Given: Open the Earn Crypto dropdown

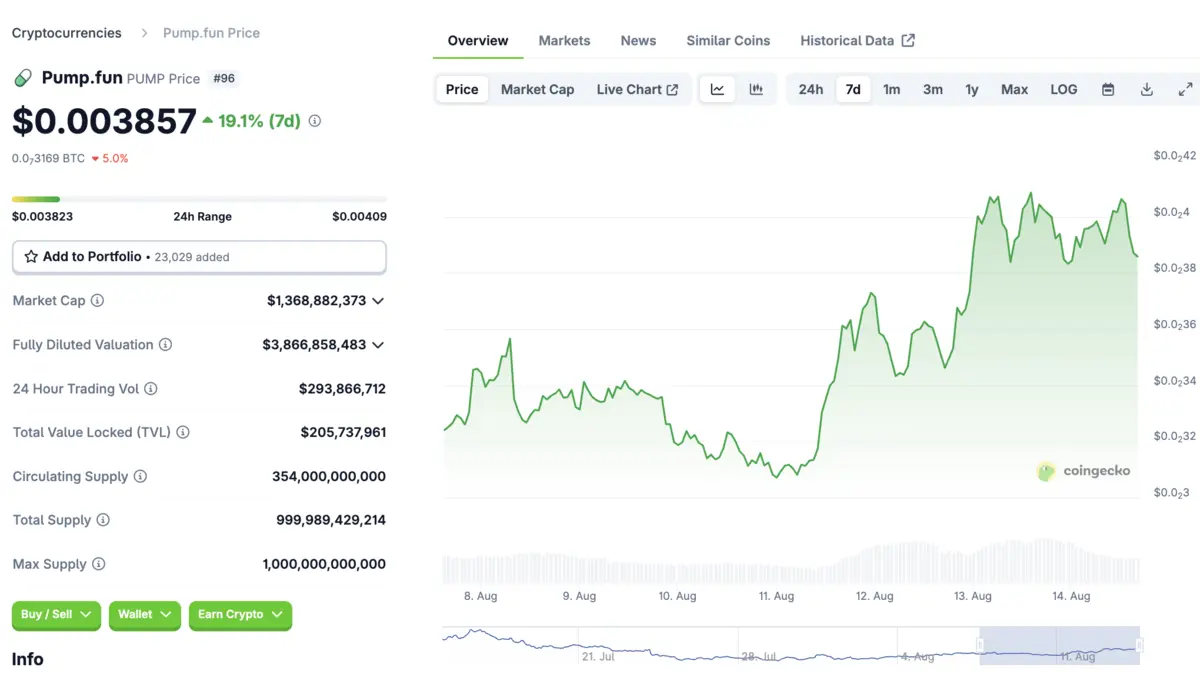Looking at the screenshot, I should click(x=240, y=614).
